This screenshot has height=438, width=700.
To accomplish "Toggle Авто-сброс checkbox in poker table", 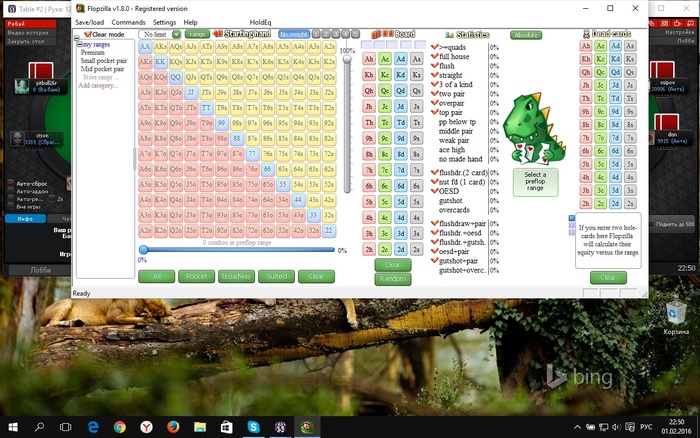I will tap(10, 183).
